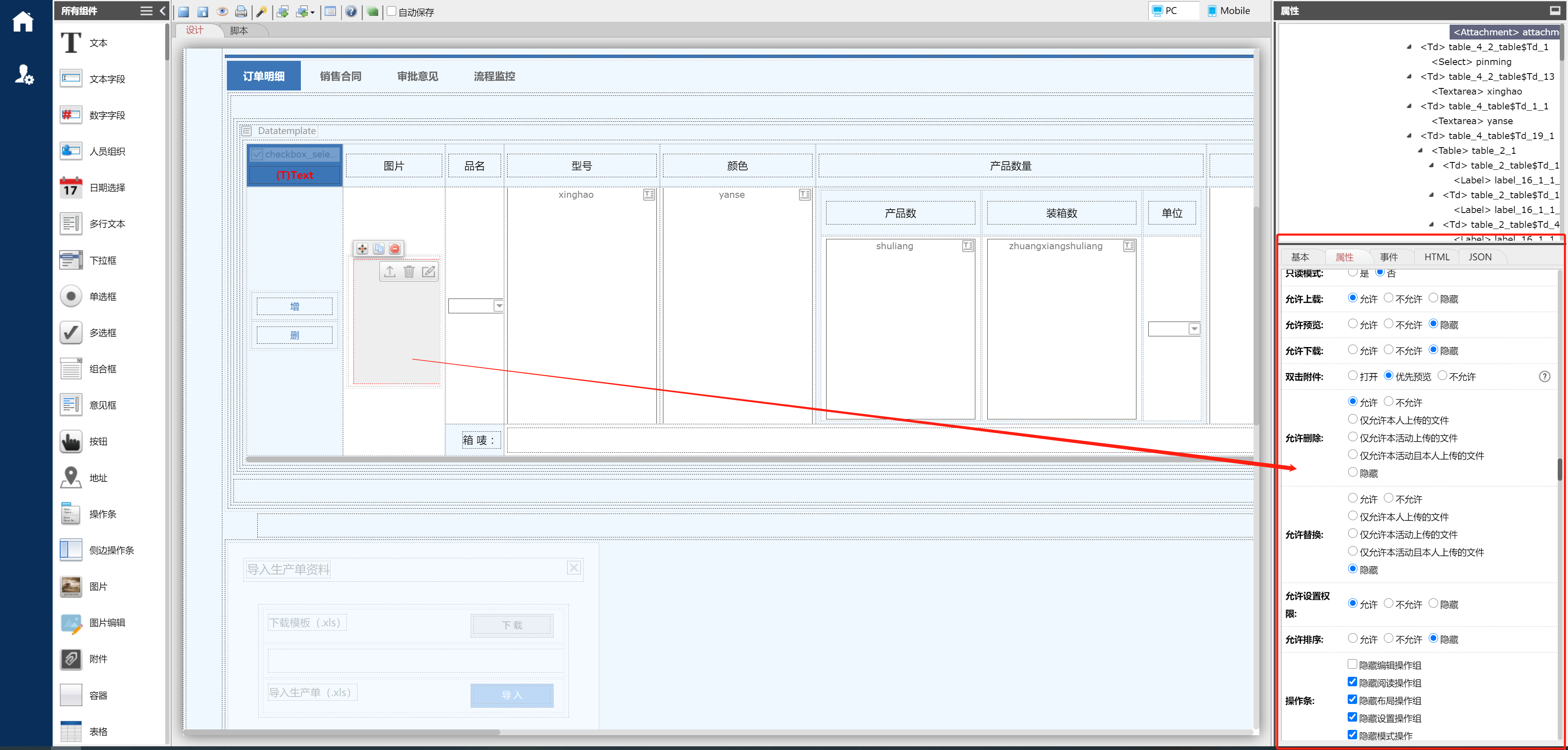The height and width of the screenshot is (750, 1568).
Task: Enable the 自动保存 checkbox
Action: [x=392, y=11]
